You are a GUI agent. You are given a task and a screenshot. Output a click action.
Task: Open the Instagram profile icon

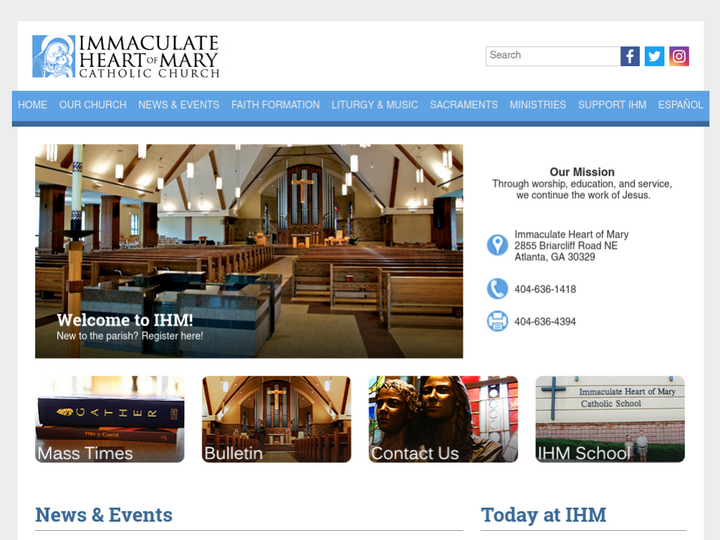click(x=679, y=56)
